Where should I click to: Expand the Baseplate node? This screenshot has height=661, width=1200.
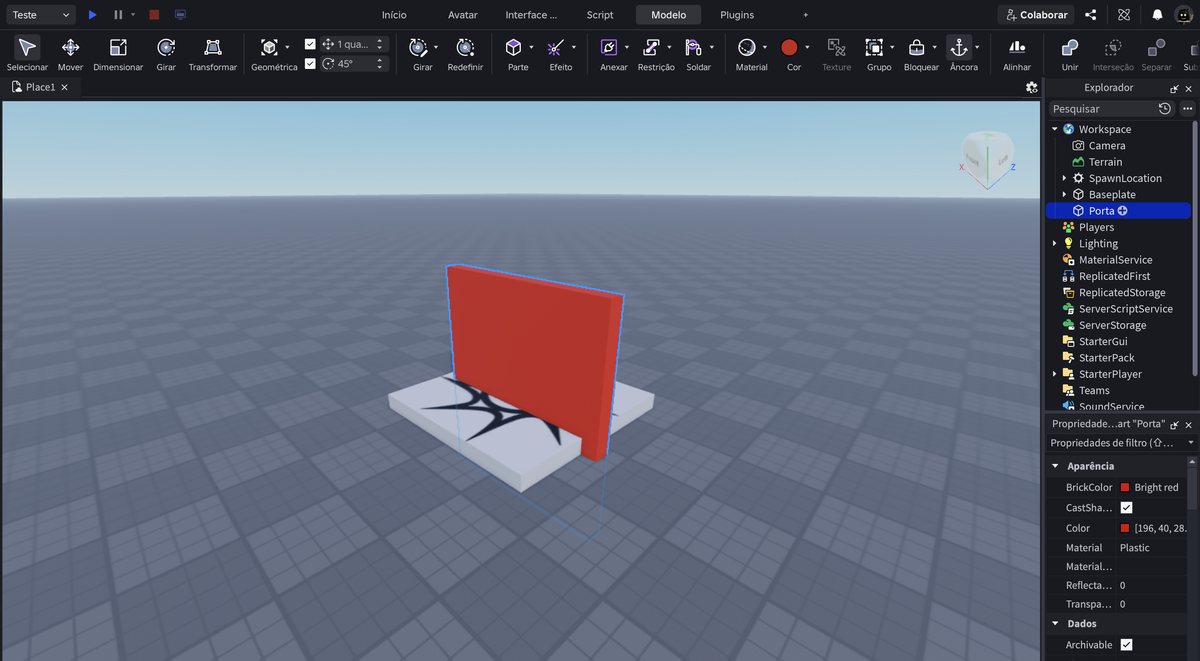1064,195
